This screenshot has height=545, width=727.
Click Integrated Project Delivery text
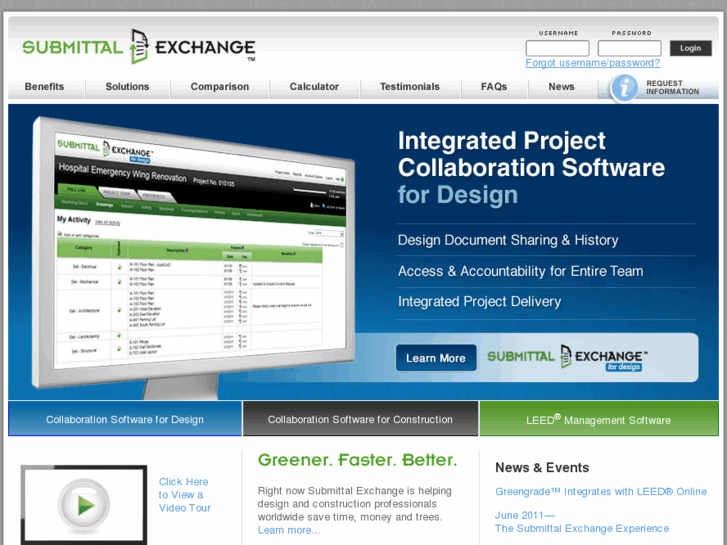pos(479,301)
